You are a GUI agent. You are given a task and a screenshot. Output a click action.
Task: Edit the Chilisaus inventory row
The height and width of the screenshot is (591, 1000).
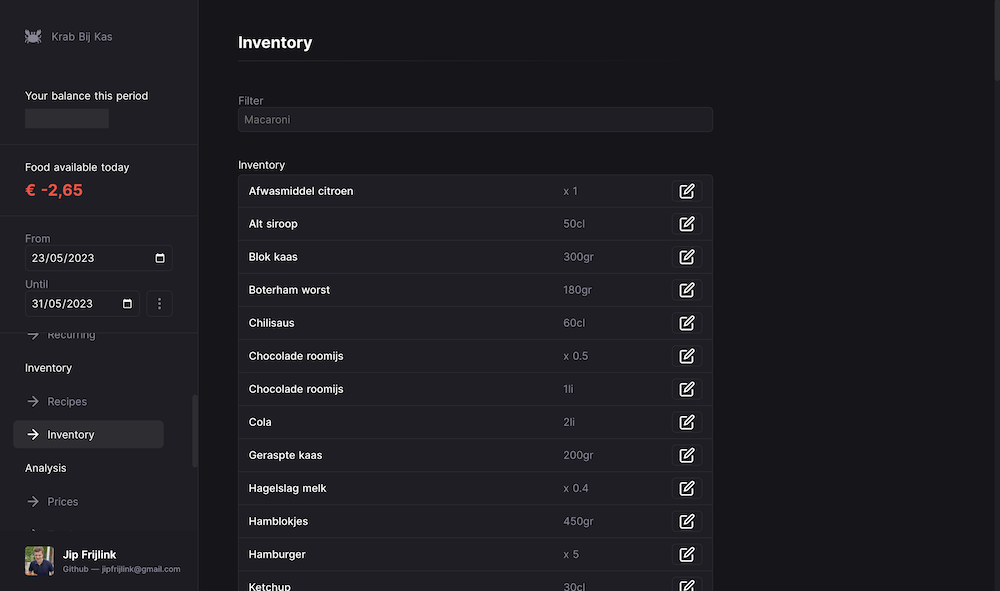pos(686,323)
